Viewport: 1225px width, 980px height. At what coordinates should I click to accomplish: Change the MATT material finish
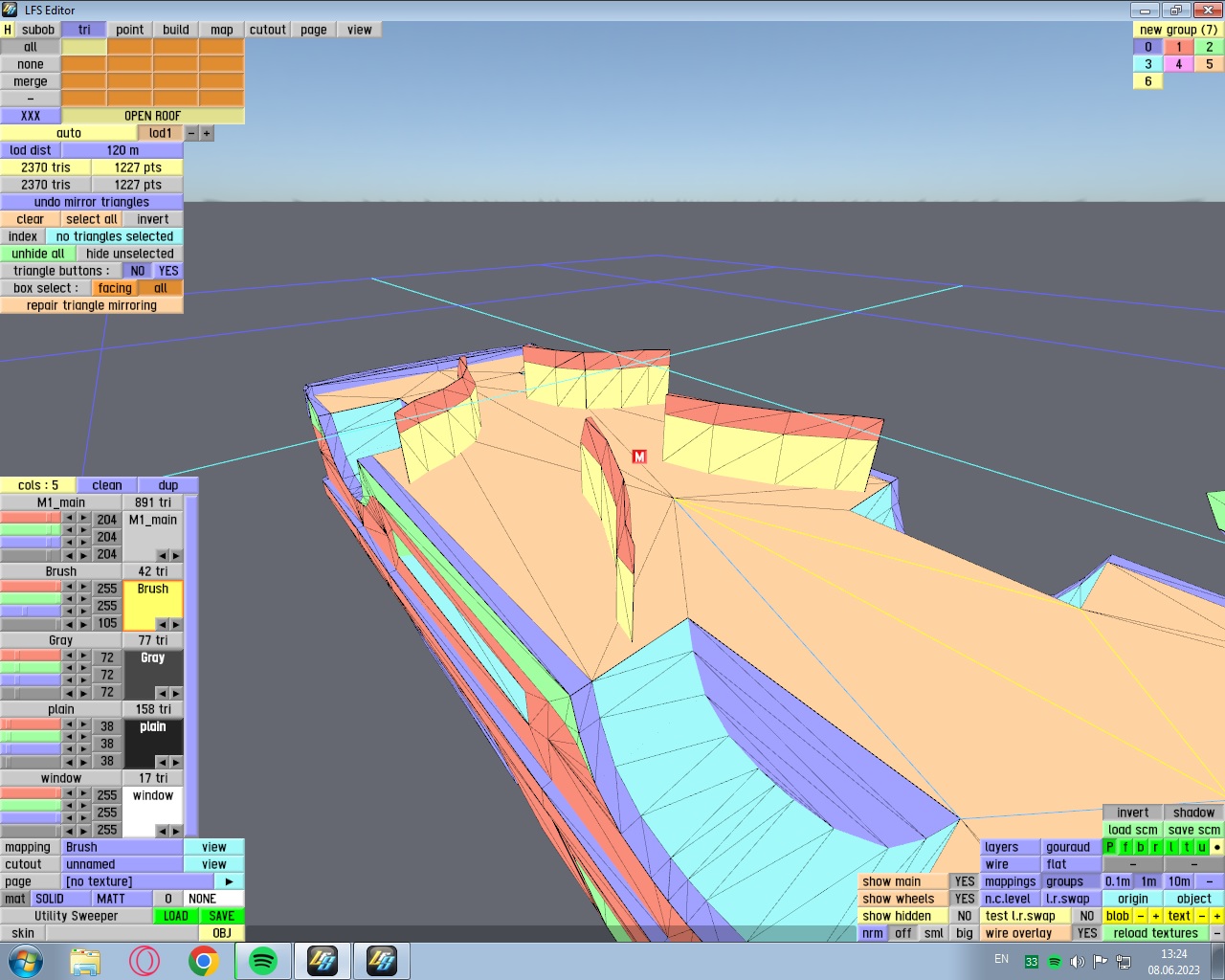pos(122,899)
